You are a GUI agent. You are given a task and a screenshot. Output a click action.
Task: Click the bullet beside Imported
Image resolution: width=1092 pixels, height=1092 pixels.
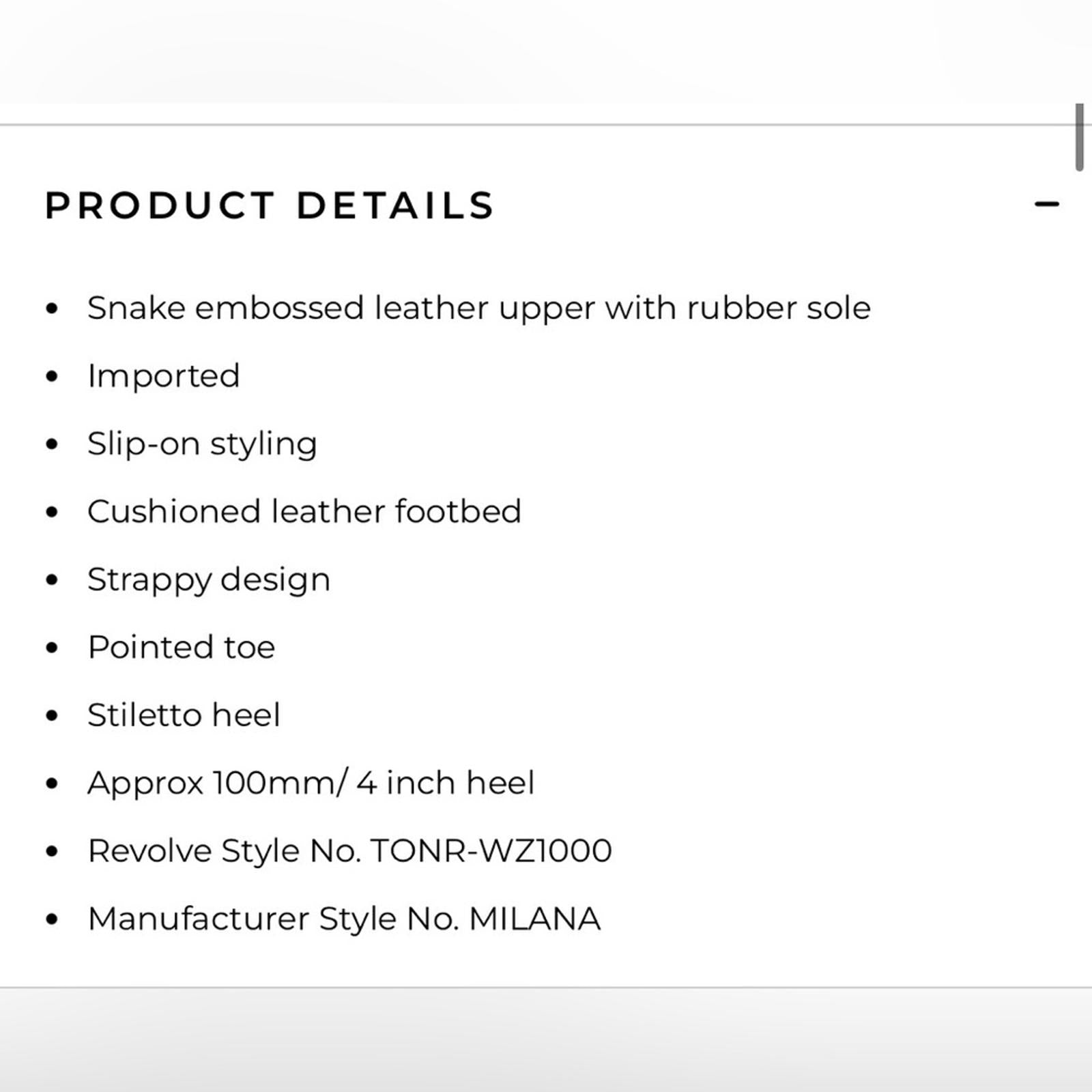52,377
